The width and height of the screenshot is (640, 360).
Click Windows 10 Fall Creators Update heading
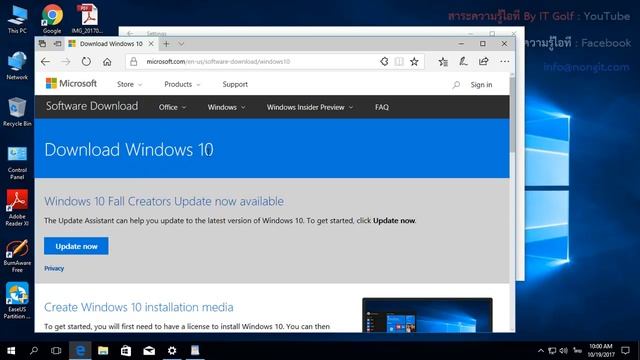point(164,201)
